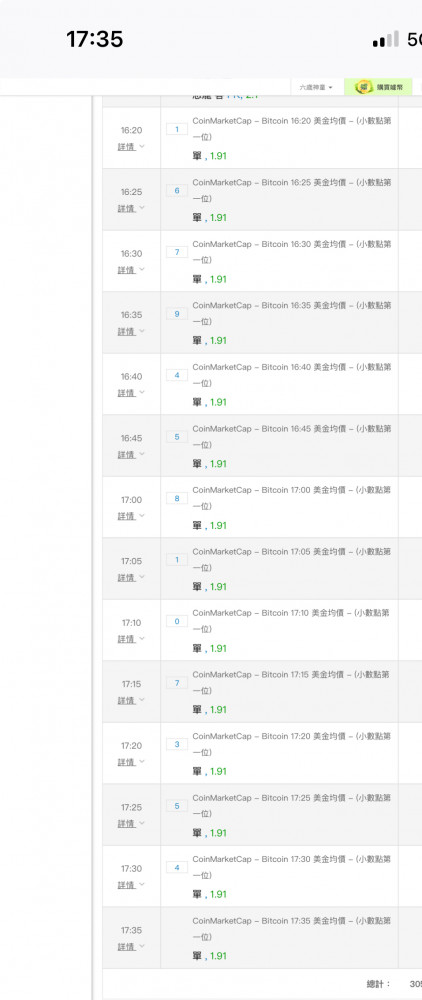Select the Bitcoin 17:30 美金均價 bet description
Viewport: 422px width, 1000px height.
[291, 867]
